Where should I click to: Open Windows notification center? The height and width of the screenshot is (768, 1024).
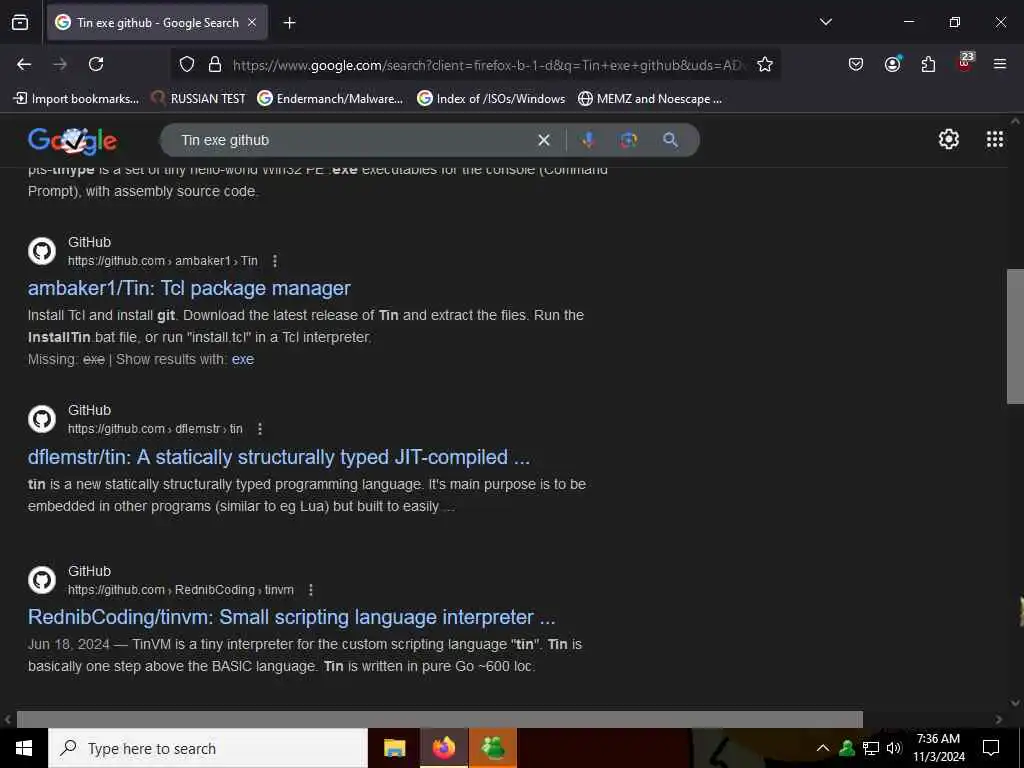[x=991, y=748]
